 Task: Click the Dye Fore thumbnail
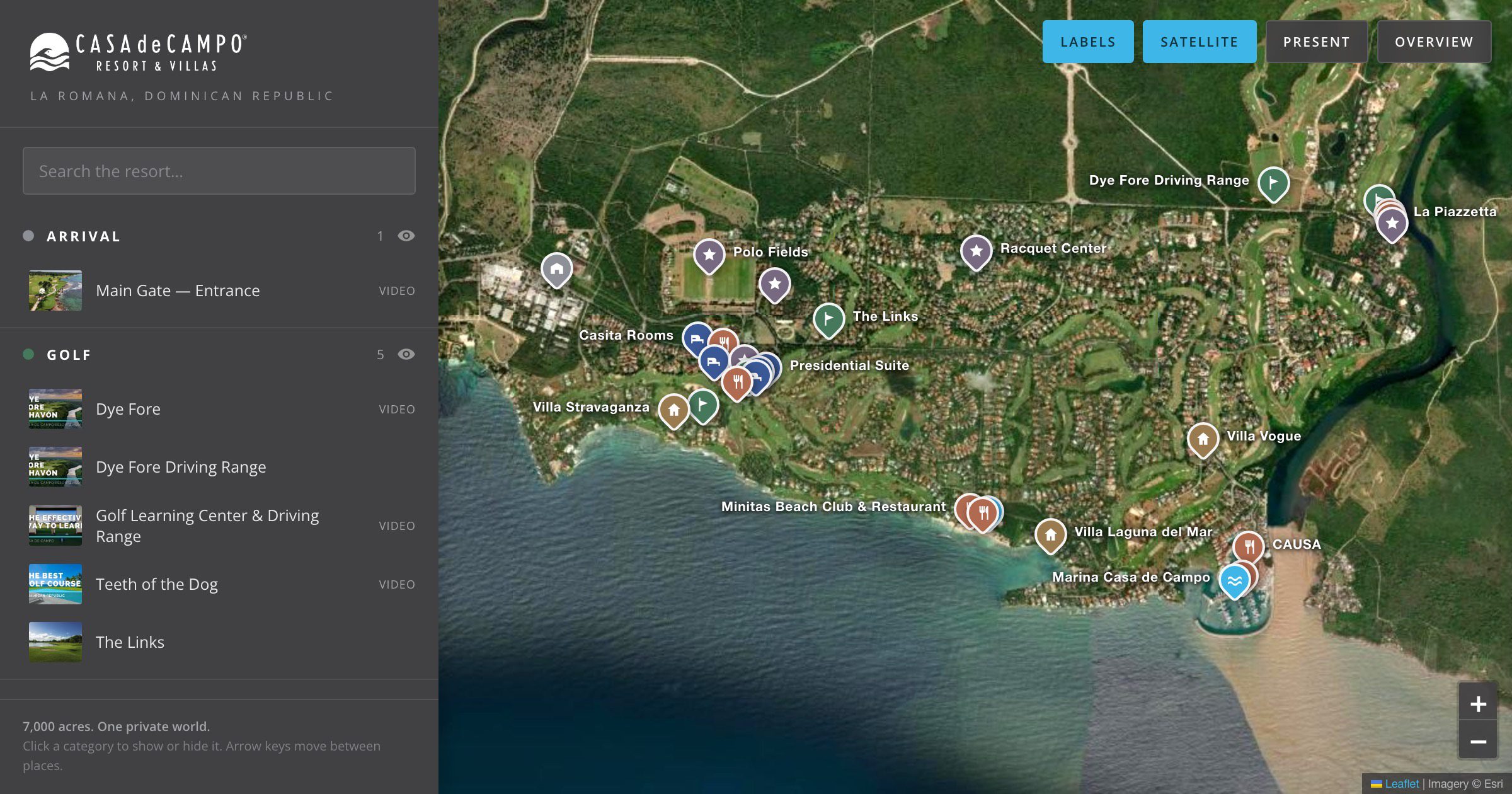point(55,409)
